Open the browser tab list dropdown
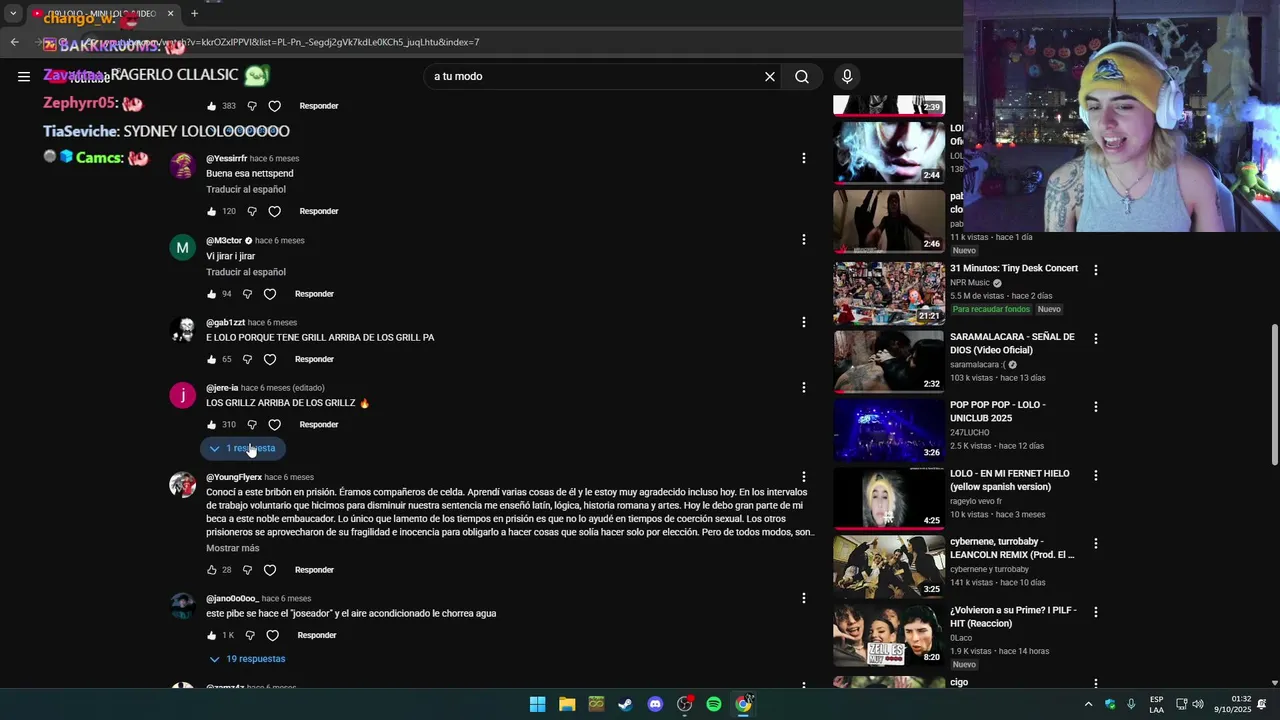 13,14
